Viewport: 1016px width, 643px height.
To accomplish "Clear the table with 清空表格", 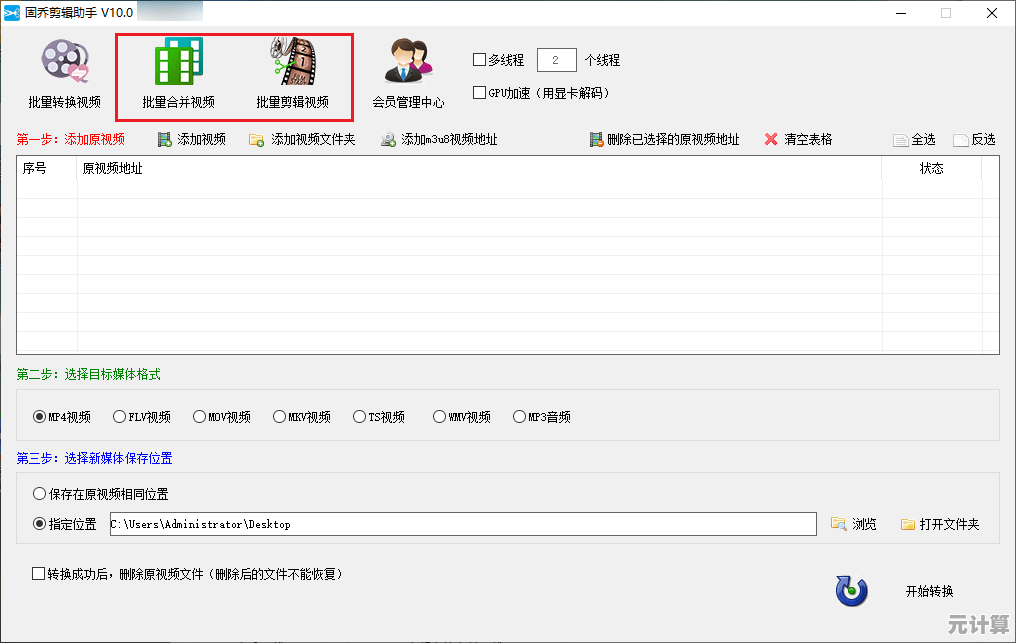I will pos(798,140).
